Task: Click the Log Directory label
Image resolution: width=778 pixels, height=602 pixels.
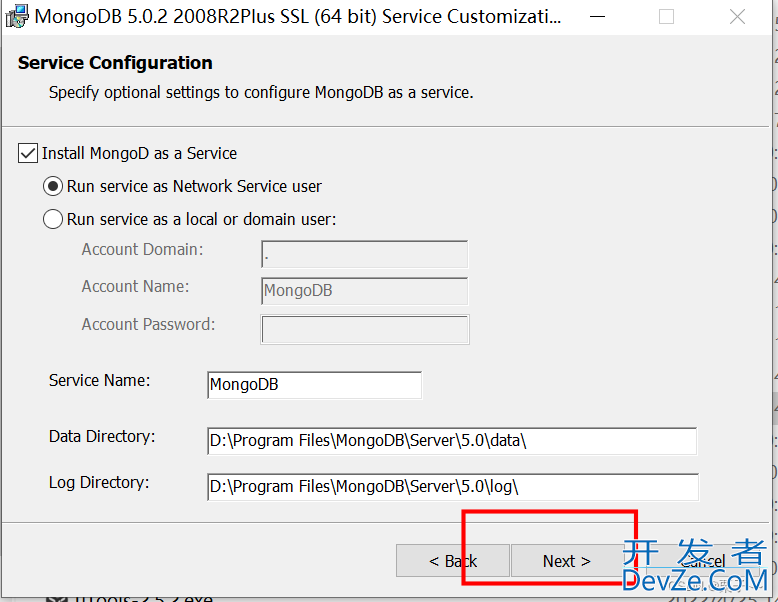Action: pos(99,482)
